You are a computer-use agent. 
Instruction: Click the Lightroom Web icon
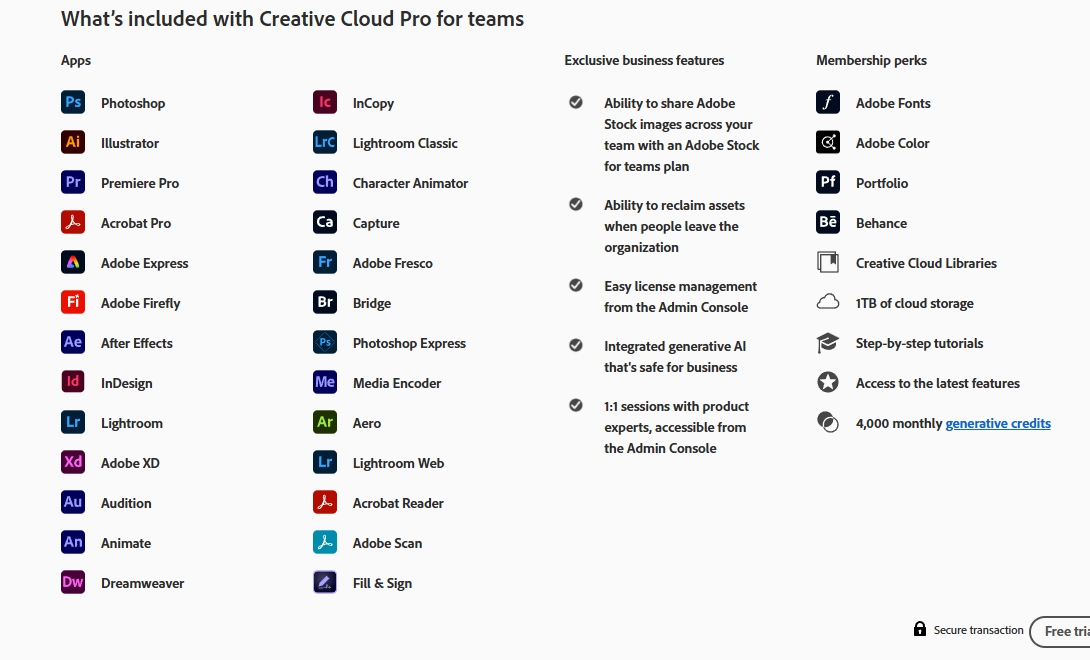coord(325,462)
